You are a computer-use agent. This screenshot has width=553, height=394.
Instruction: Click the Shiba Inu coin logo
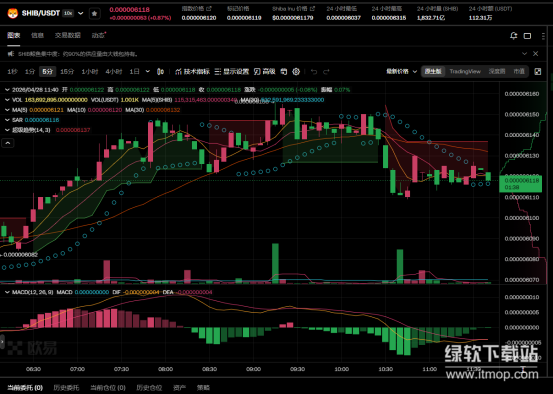pyautogui.click(x=13, y=13)
